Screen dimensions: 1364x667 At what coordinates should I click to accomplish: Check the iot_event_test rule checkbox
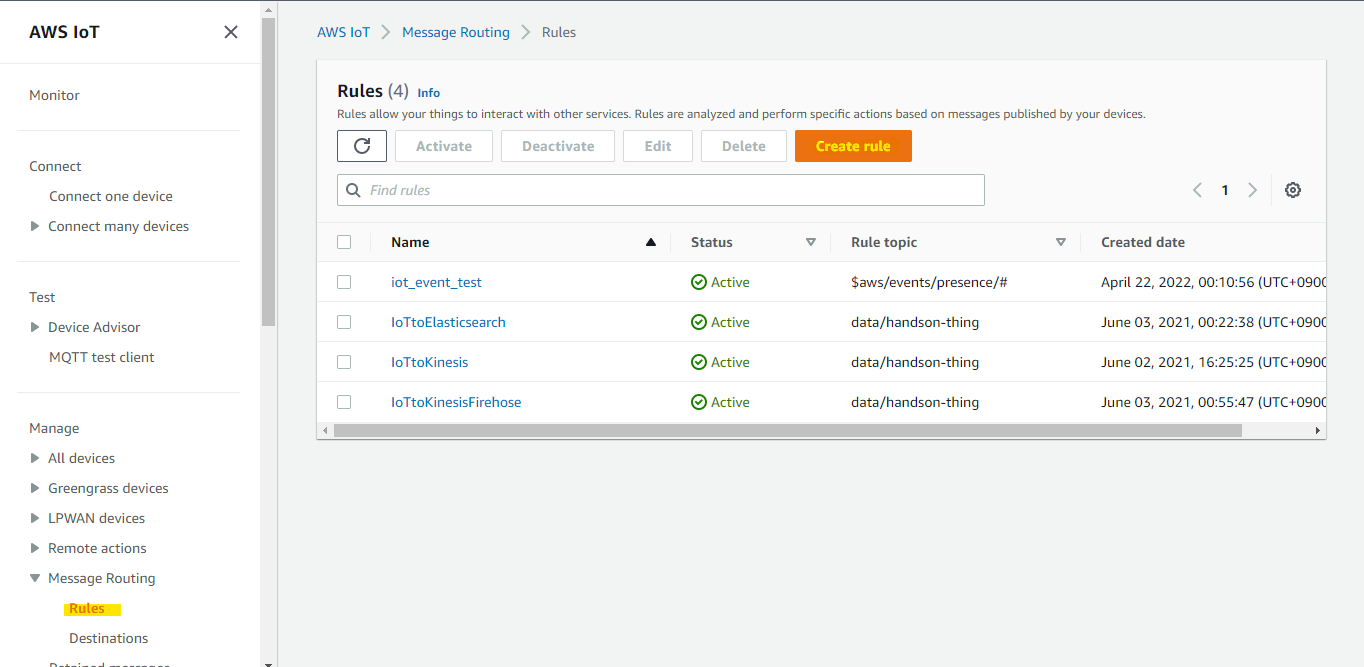344,282
